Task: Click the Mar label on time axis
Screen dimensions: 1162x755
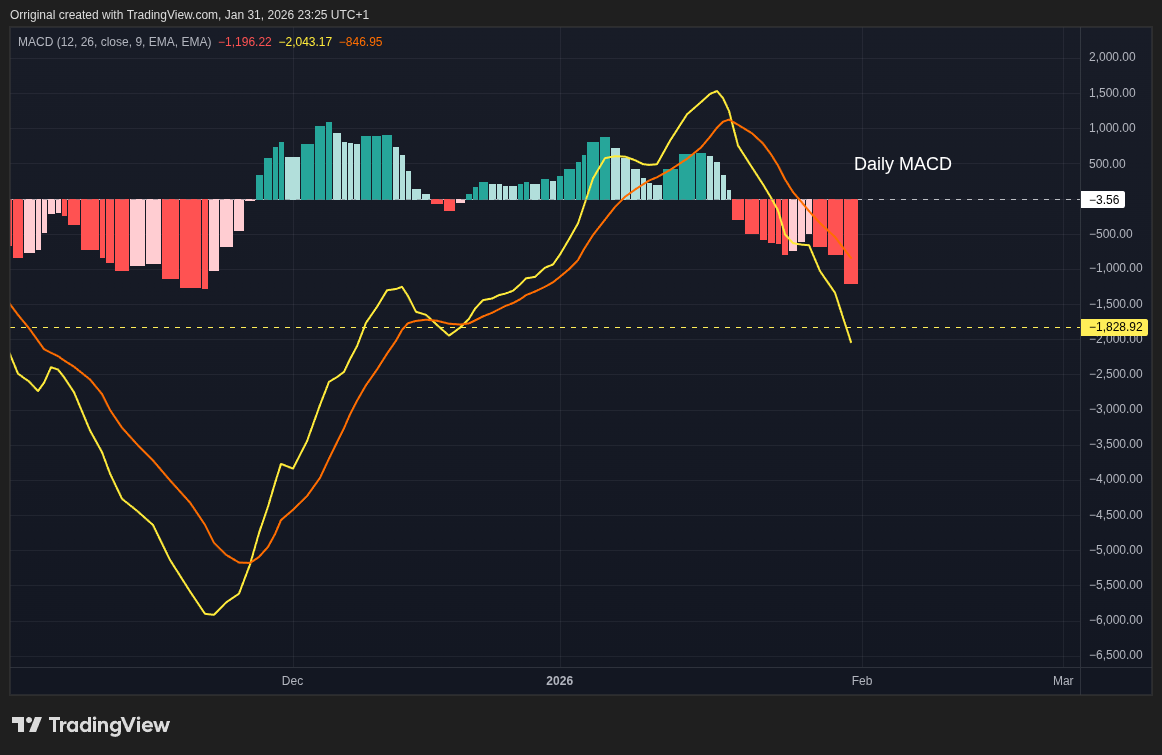Action: (1063, 681)
